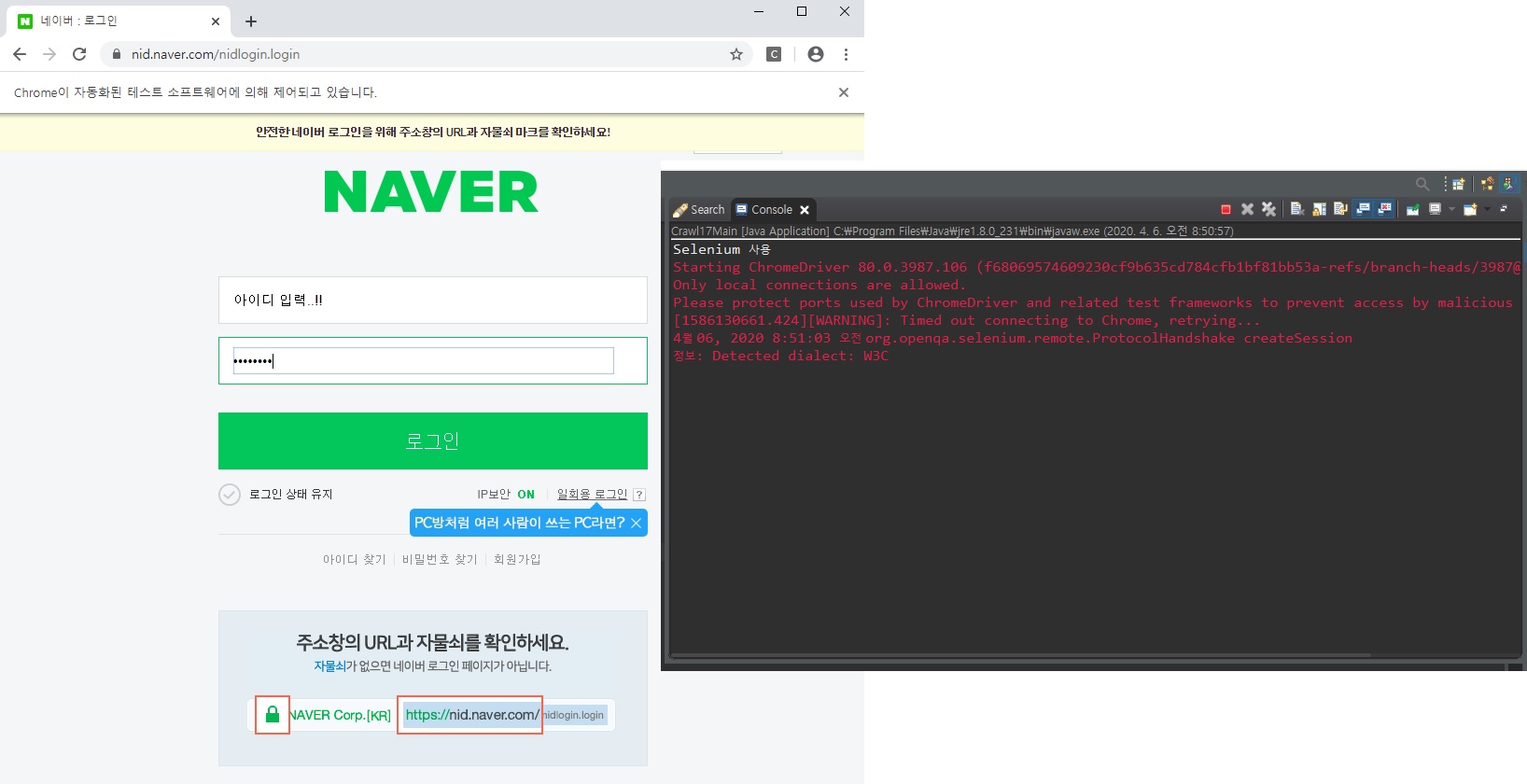Screen dimensions: 1527x784
Task: Click the Console horizontal scrollbar
Action: [x=1020, y=655]
